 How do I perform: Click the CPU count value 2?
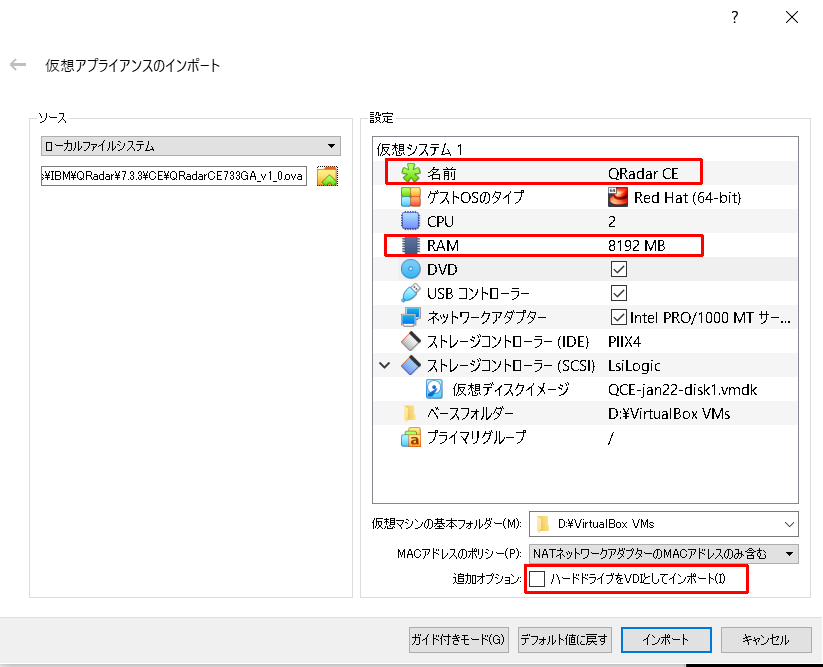[x=612, y=221]
